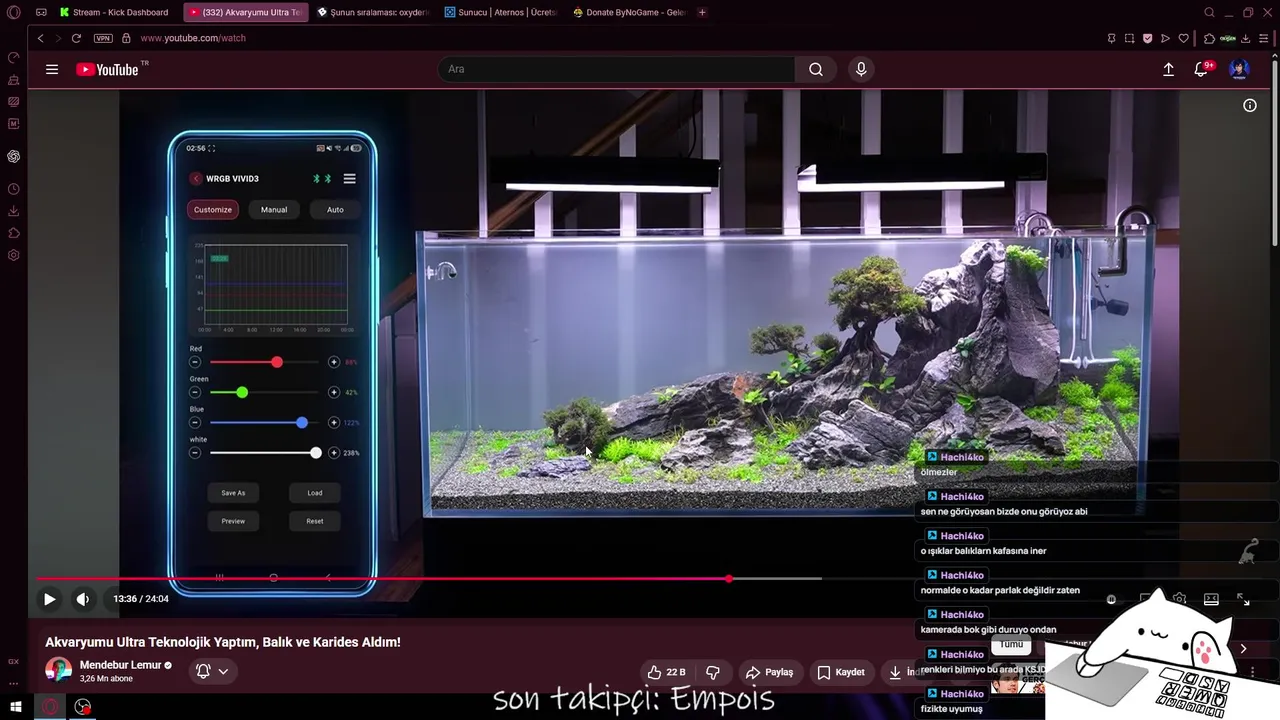Open the YouTube account avatar menu
1280x720 pixels.
(1239, 69)
